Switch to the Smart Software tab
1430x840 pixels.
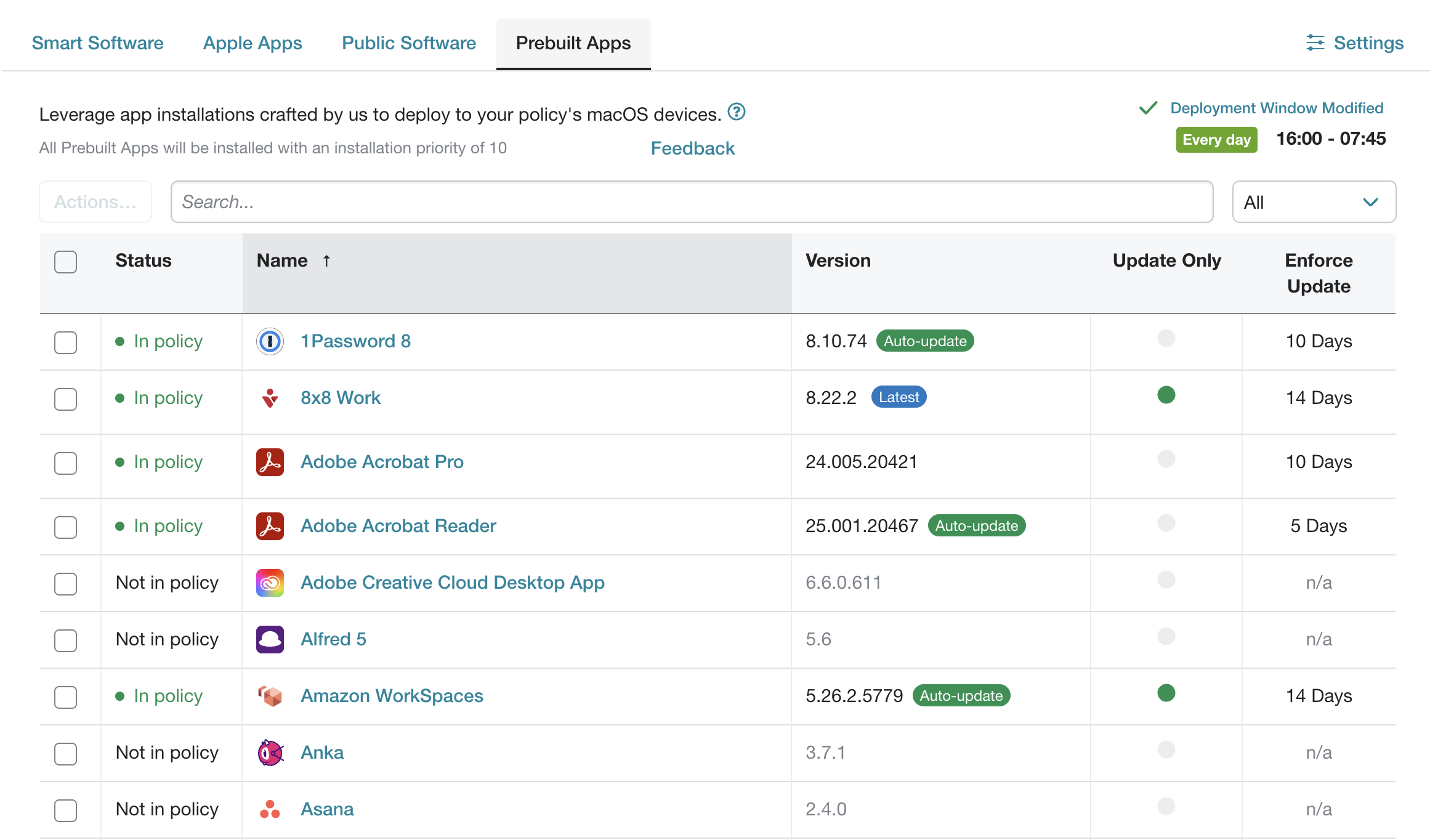coord(97,43)
